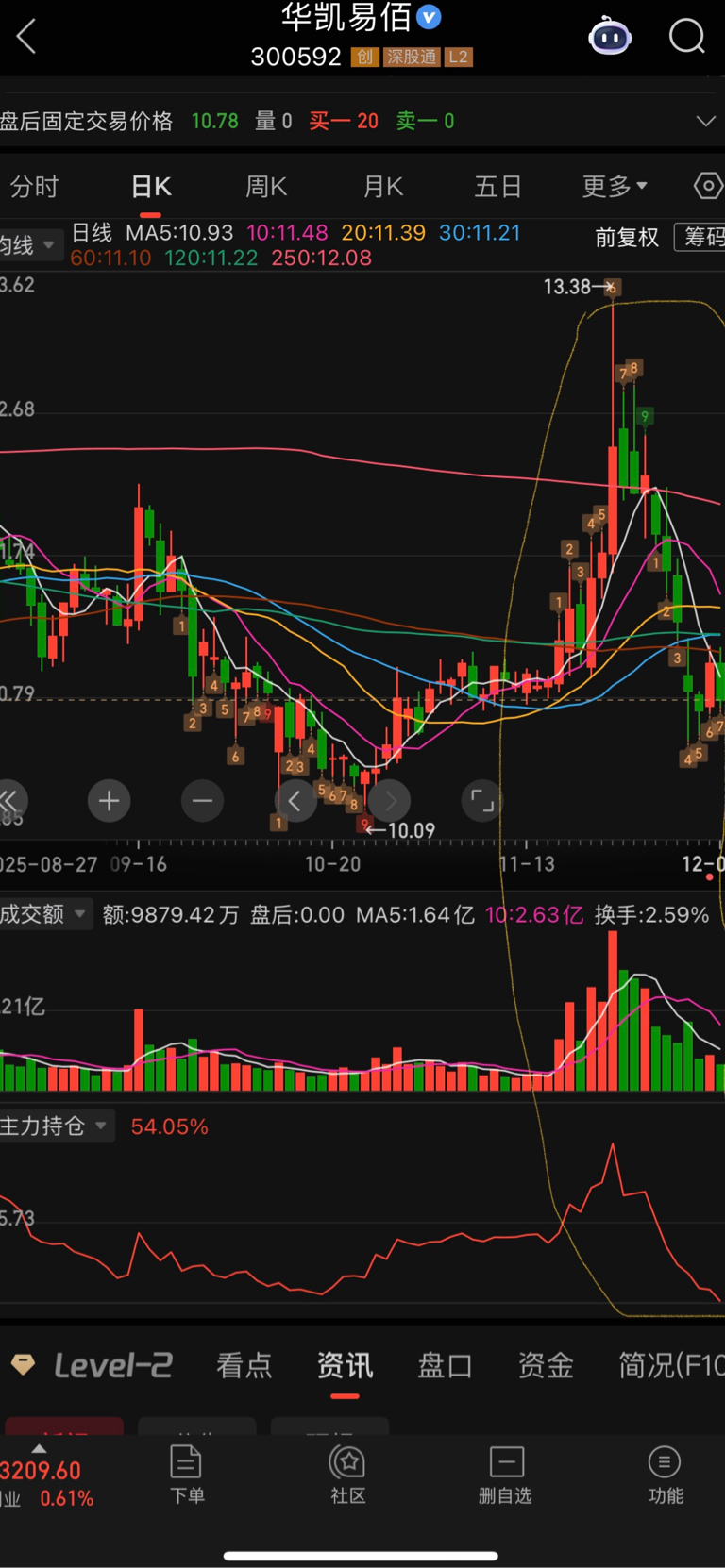
Task: Switch to 周K tab
Action: click(266, 187)
